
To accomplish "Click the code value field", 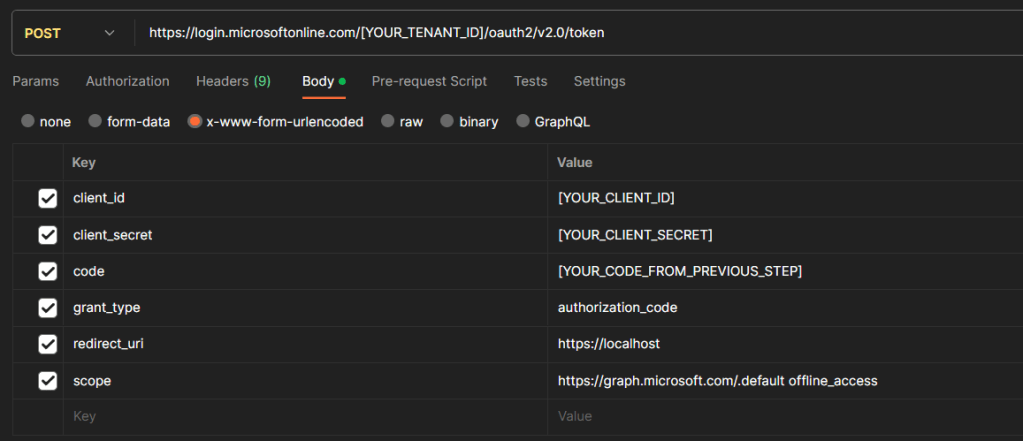I will 680,271.
